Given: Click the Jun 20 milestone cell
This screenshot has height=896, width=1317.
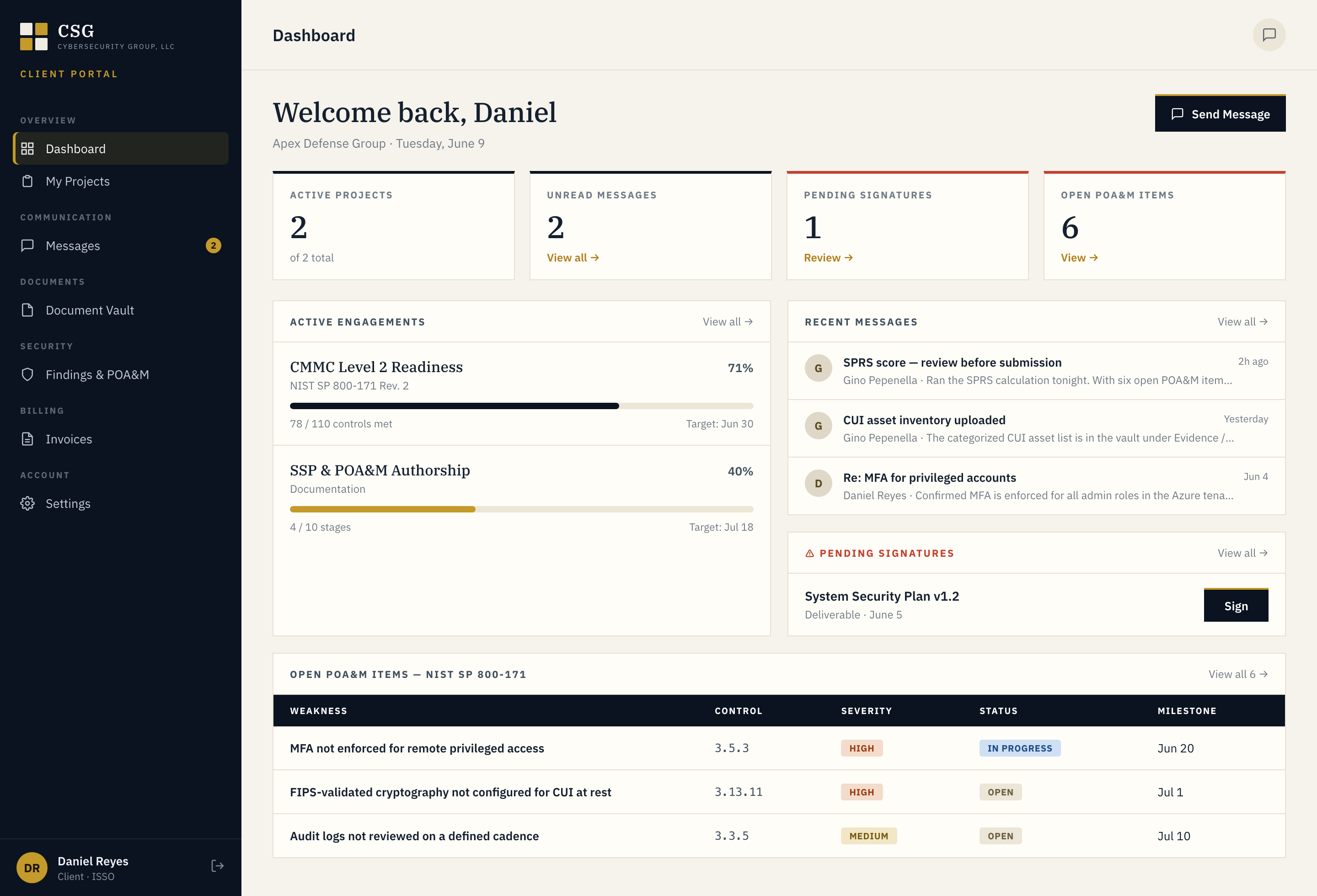Looking at the screenshot, I should (1175, 748).
